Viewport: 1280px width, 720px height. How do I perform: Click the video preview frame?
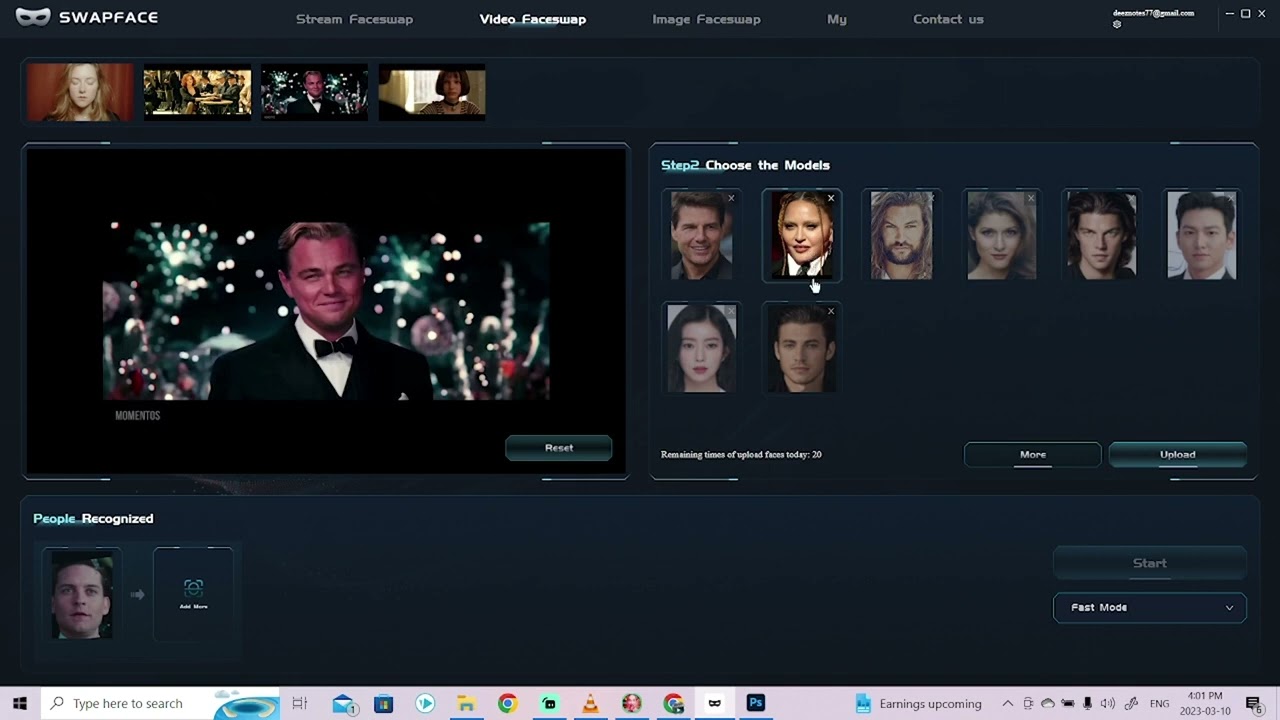[x=326, y=311]
